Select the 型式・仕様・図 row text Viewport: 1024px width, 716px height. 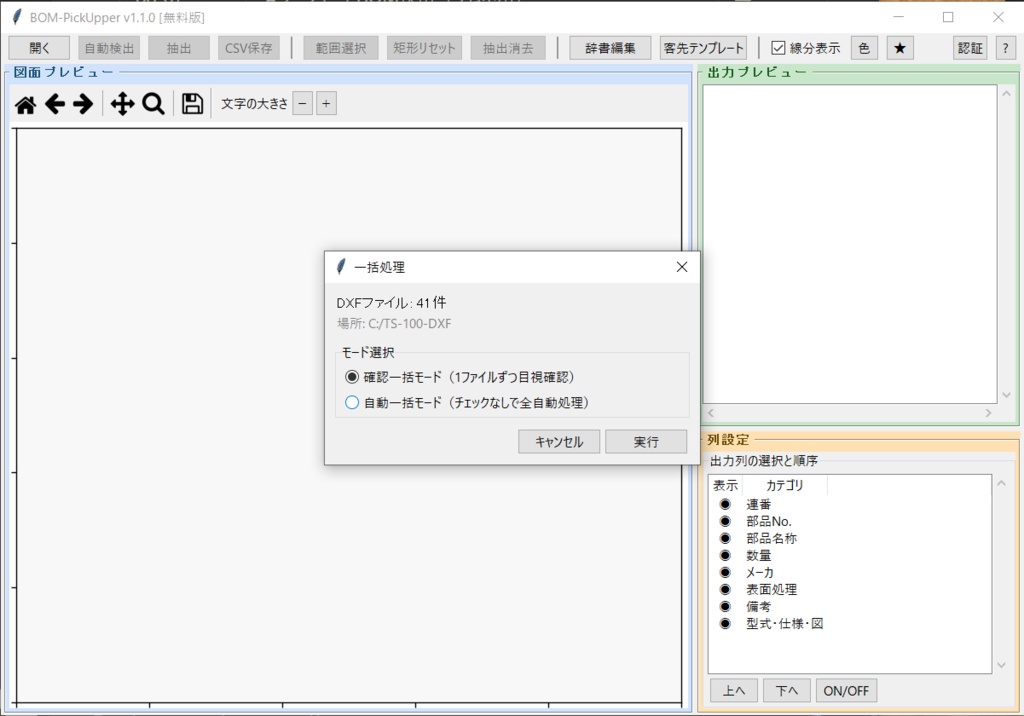coord(785,623)
